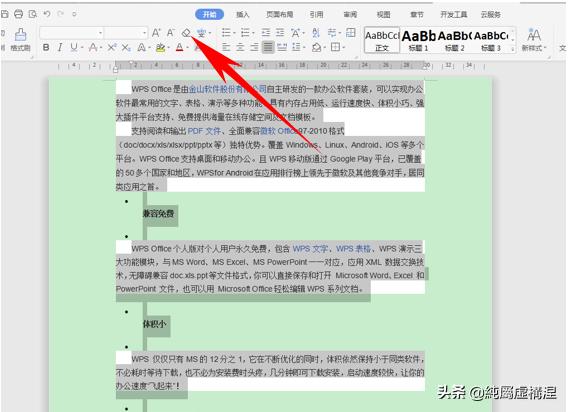The width and height of the screenshot is (569, 412).
Task: Click the Shading paint bucket icon
Action: [316, 47]
